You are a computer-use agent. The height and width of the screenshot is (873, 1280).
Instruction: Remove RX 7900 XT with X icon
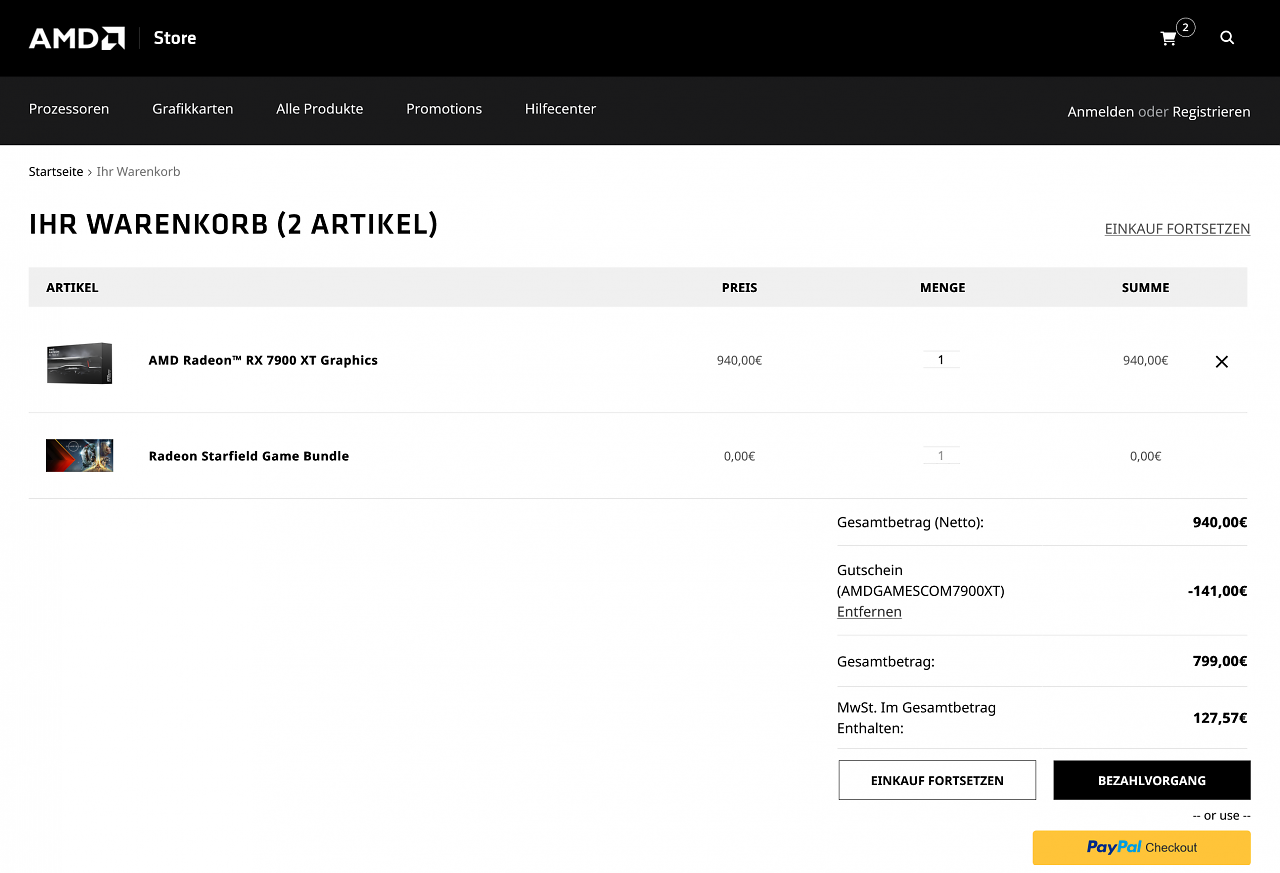[x=1221, y=361]
